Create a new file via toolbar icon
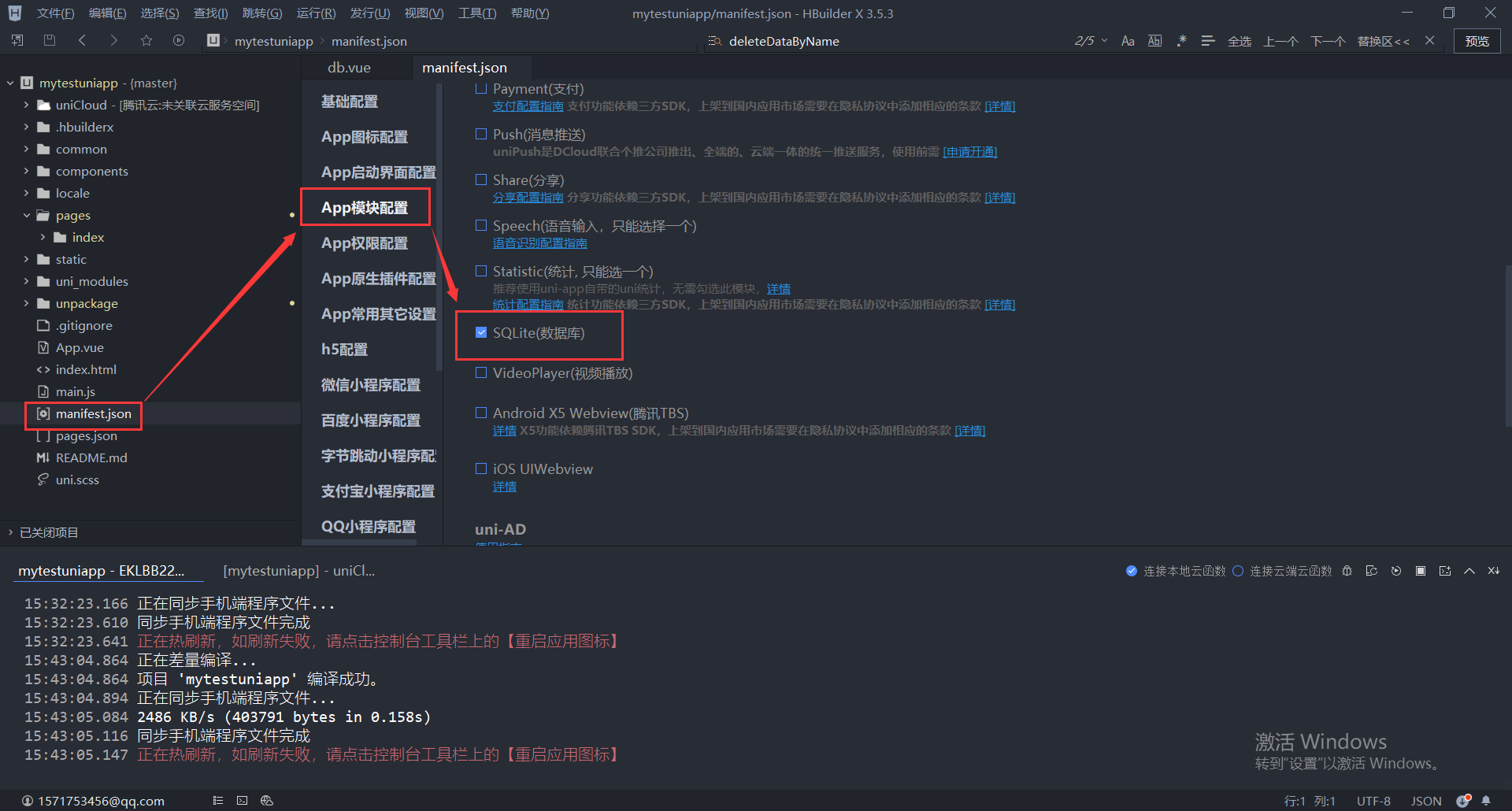The image size is (1512, 811). [x=17, y=40]
